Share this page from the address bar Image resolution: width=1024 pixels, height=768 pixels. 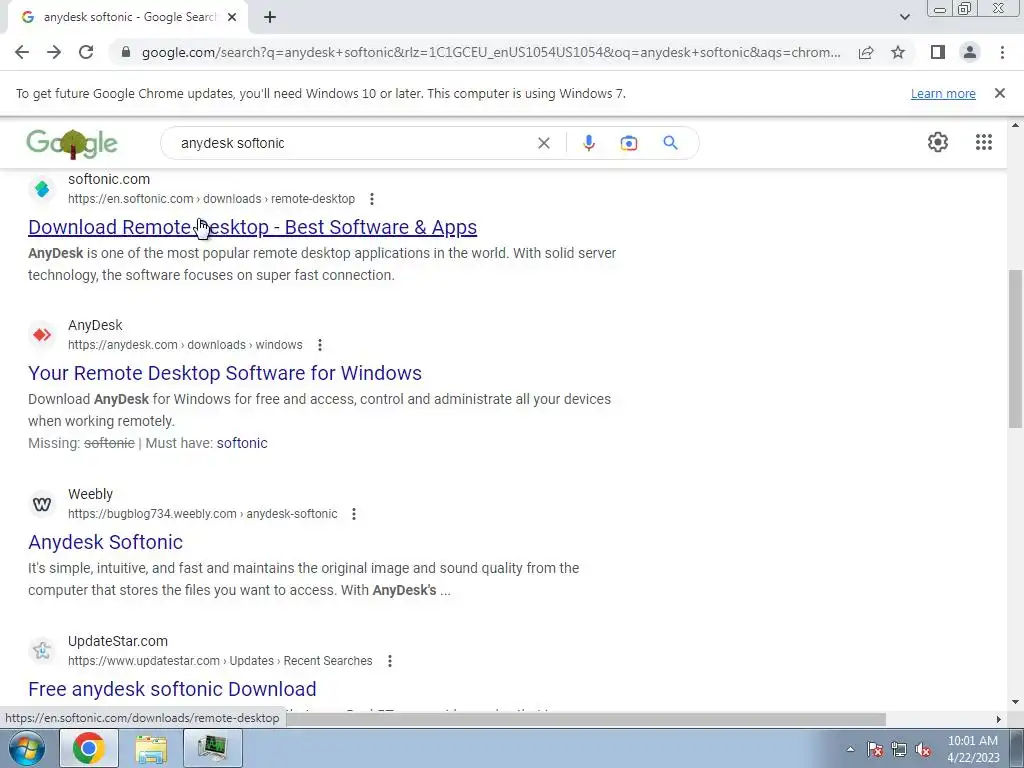(866, 52)
